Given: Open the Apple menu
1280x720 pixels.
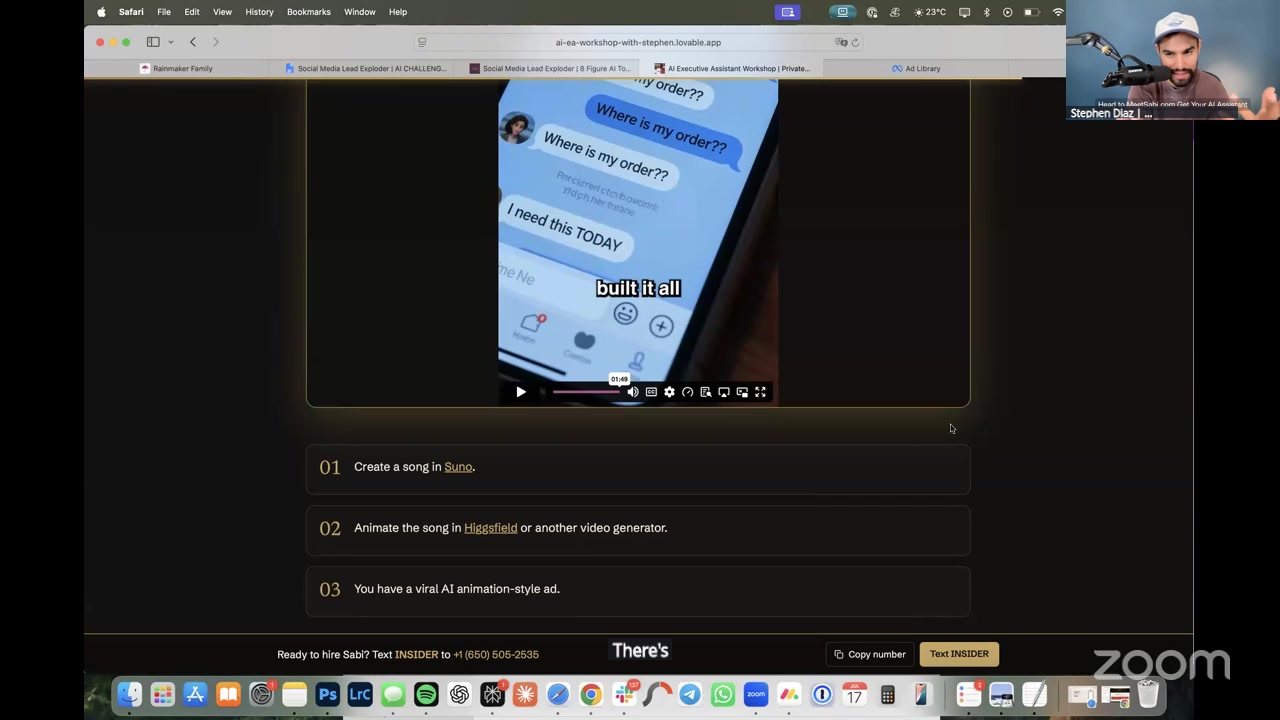Looking at the screenshot, I should tap(101, 12).
